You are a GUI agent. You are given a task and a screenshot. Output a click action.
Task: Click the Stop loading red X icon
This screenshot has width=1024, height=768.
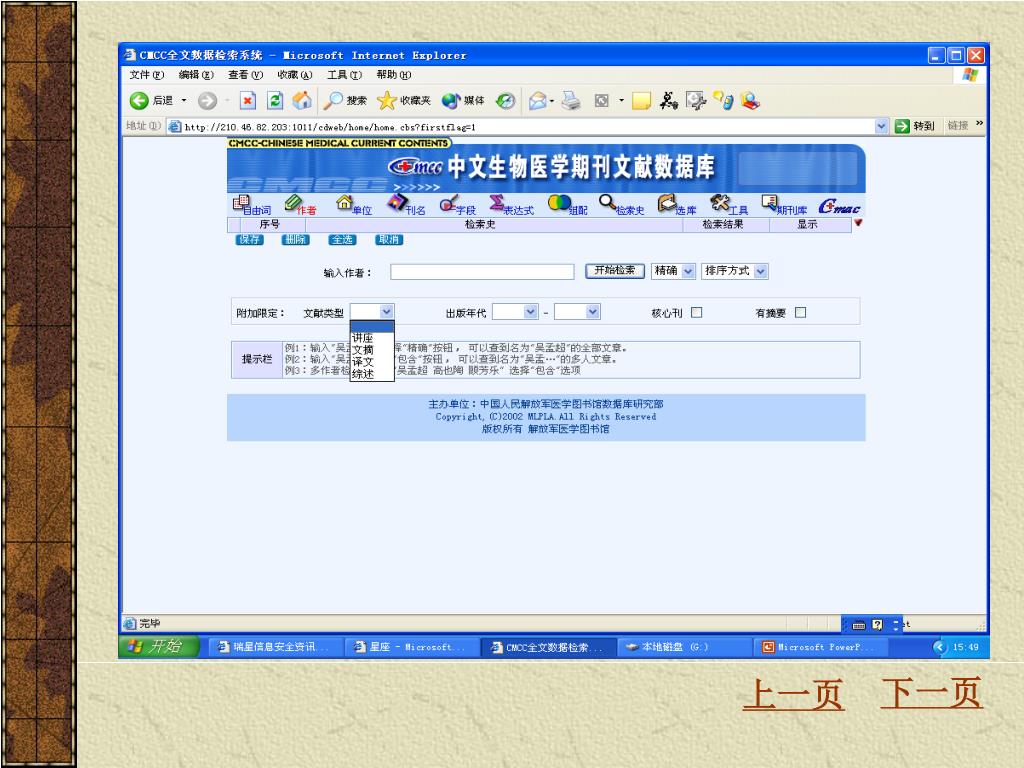pos(248,101)
